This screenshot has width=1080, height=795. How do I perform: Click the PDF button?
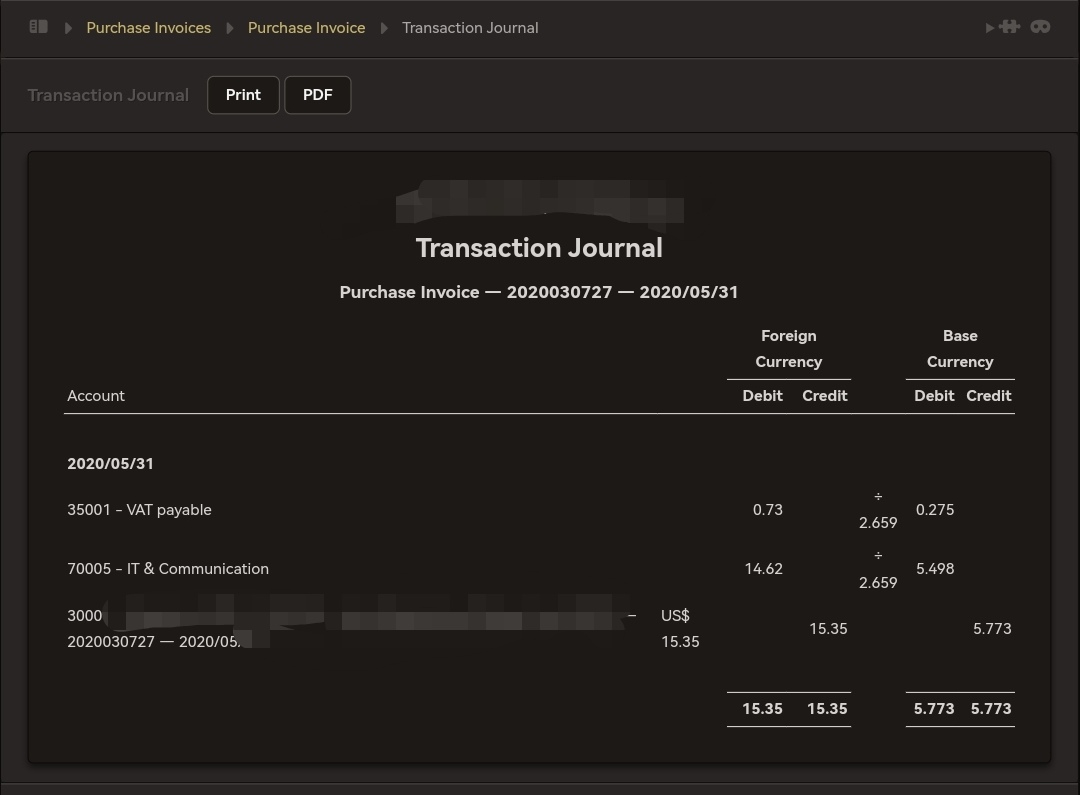coord(318,94)
